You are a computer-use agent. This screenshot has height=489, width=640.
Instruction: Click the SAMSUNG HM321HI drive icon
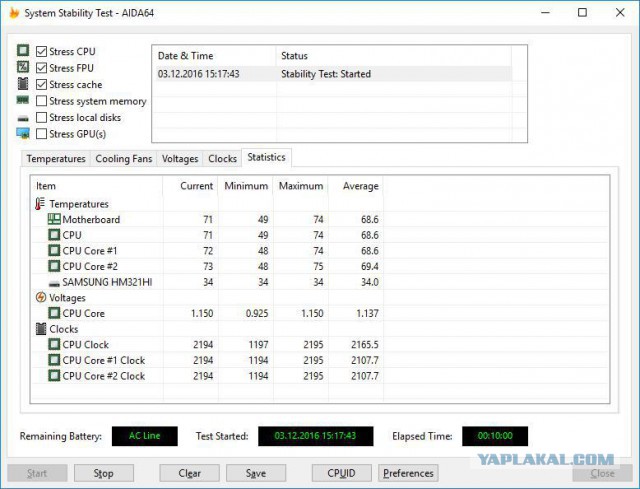(54, 283)
